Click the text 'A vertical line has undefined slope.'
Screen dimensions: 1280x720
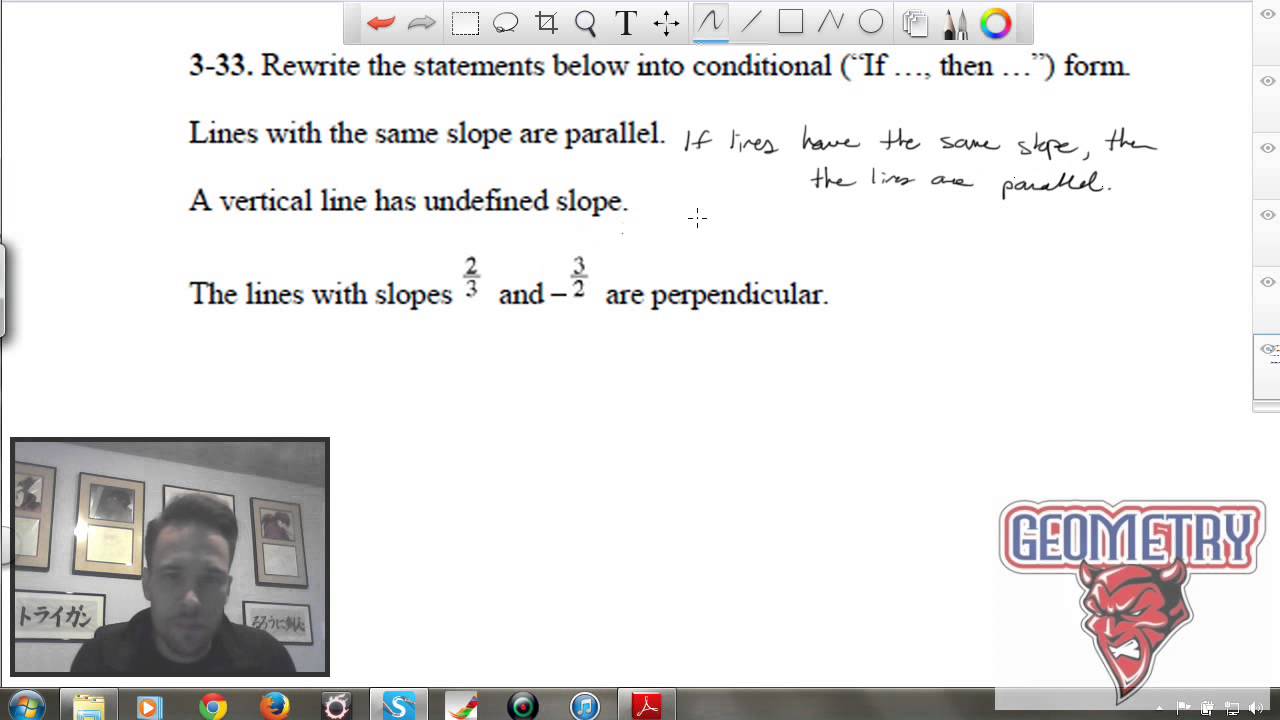pos(409,201)
